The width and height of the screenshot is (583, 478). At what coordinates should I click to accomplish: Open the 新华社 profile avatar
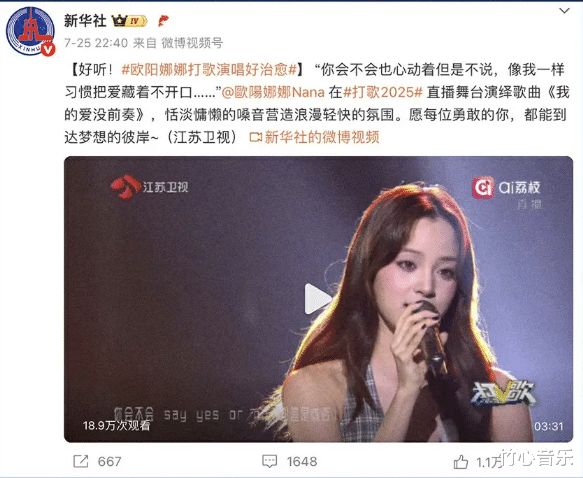click(x=30, y=30)
